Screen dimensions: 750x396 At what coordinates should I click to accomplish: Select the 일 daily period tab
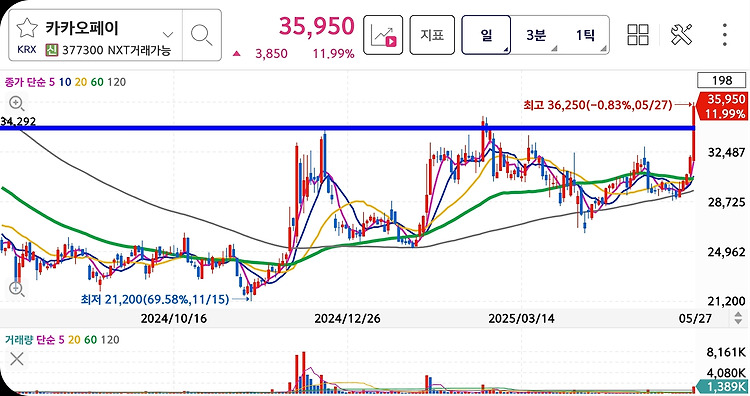[486, 35]
